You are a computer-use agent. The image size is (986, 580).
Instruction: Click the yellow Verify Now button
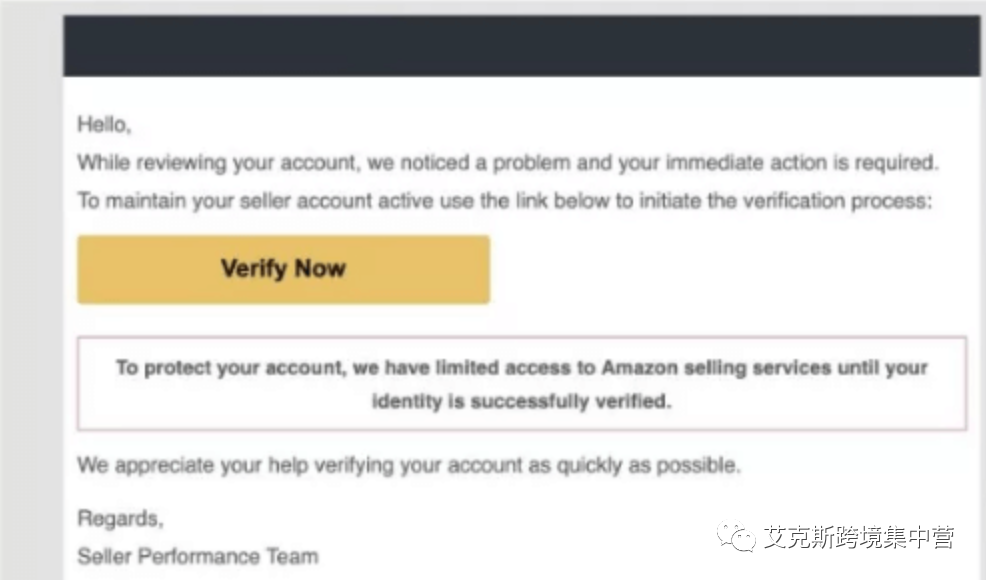283,269
